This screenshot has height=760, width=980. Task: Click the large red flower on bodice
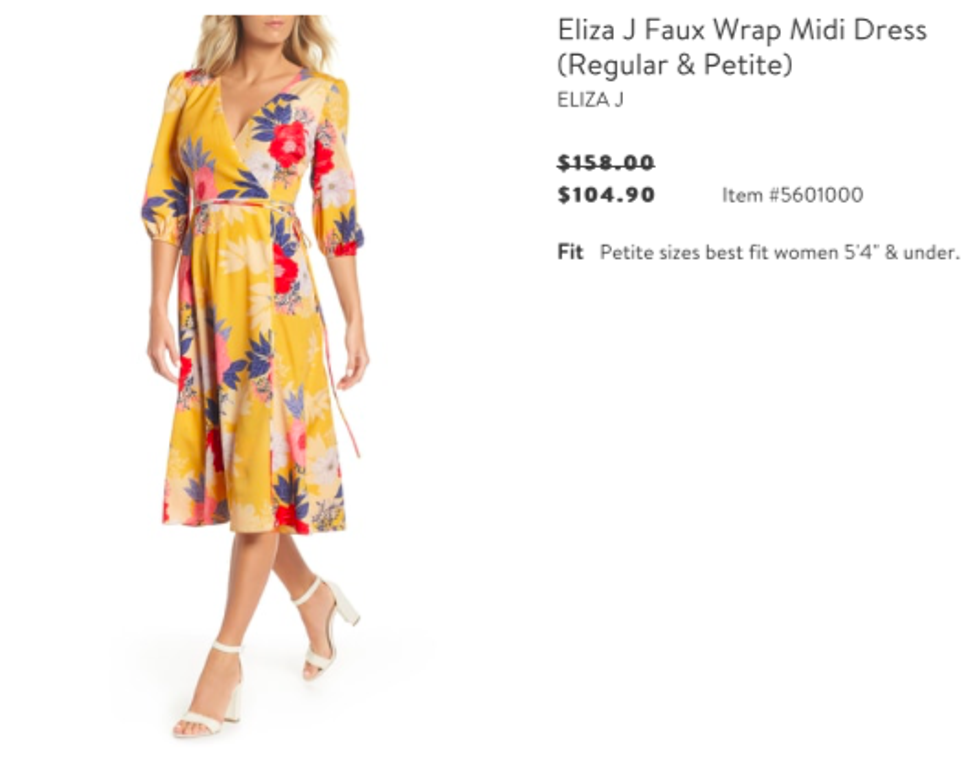click(x=288, y=144)
